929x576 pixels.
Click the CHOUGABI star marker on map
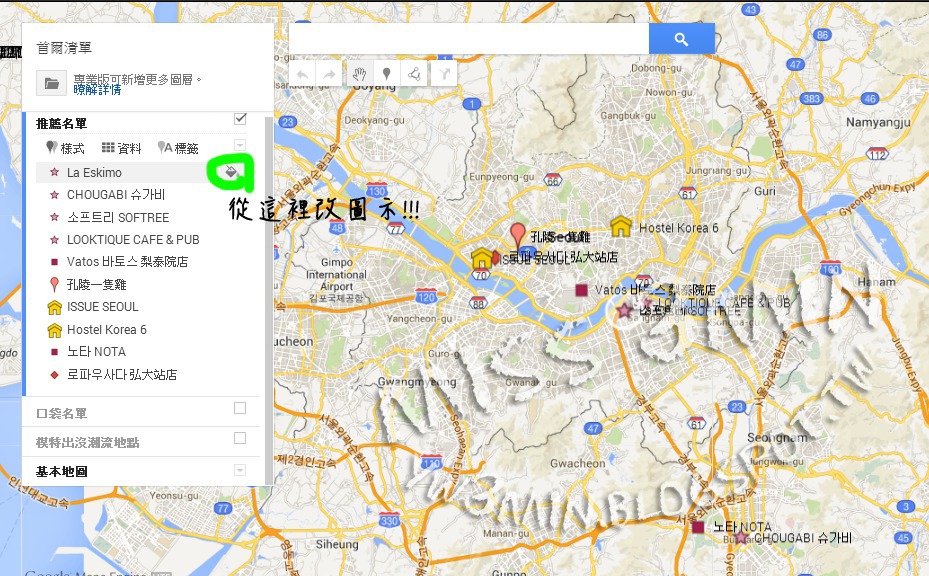click(741, 537)
